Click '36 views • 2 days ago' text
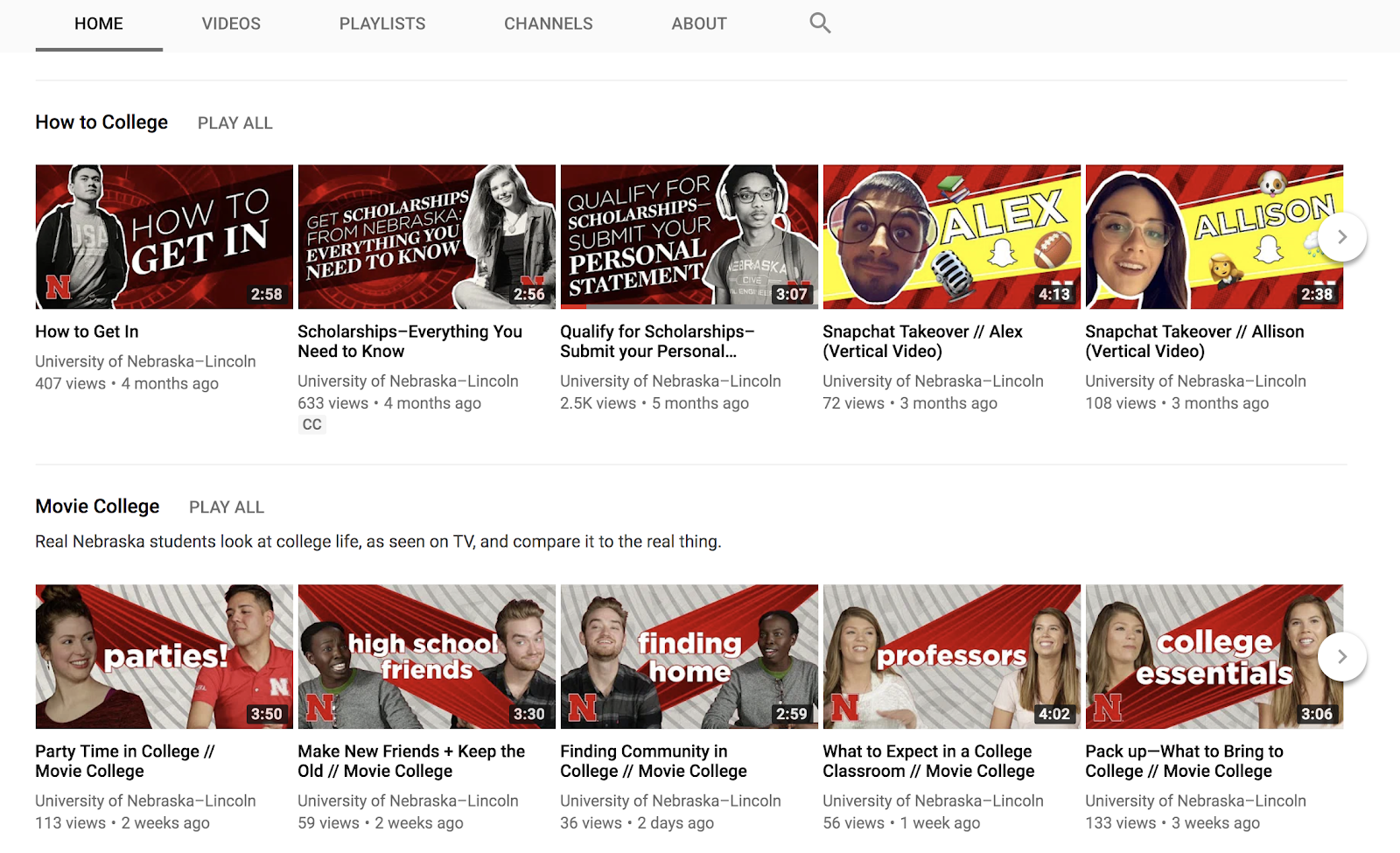This screenshot has width=1400, height=853. click(637, 823)
